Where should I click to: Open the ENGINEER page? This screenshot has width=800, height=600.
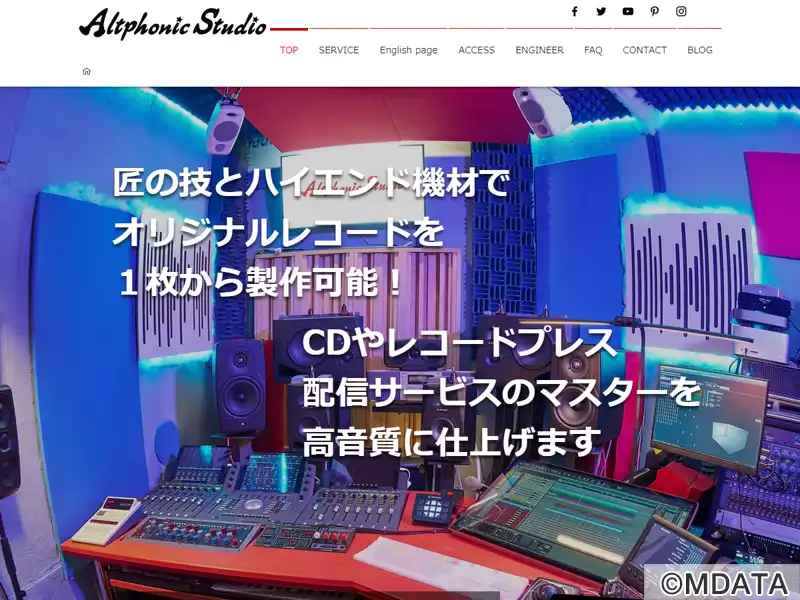[539, 50]
